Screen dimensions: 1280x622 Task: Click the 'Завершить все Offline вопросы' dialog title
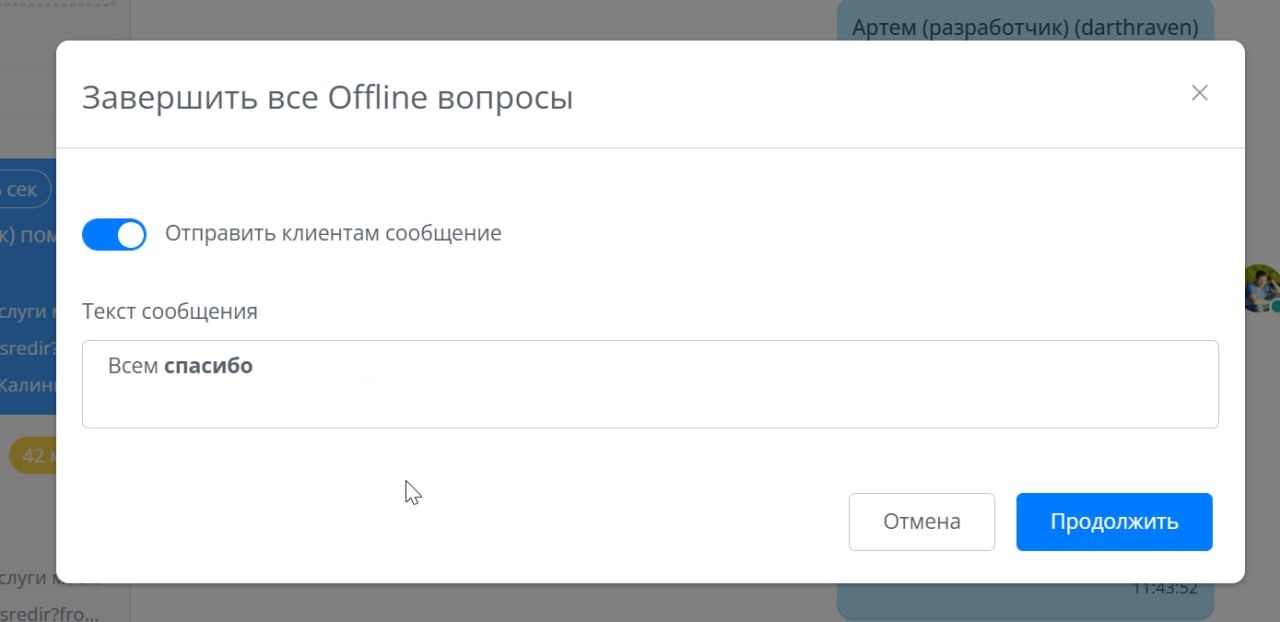tap(327, 98)
